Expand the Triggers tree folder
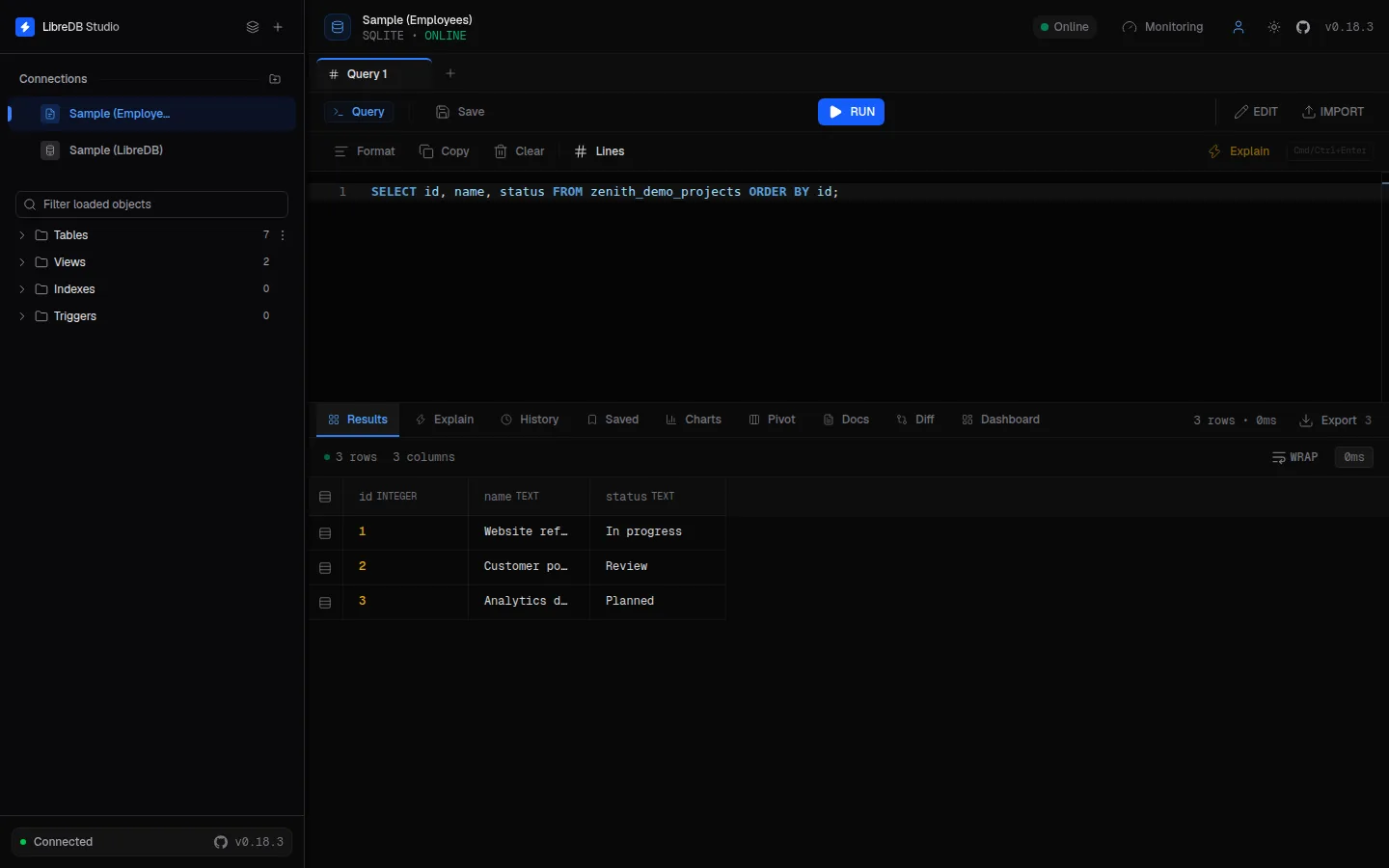Image resolution: width=1389 pixels, height=868 pixels. pos(22,316)
